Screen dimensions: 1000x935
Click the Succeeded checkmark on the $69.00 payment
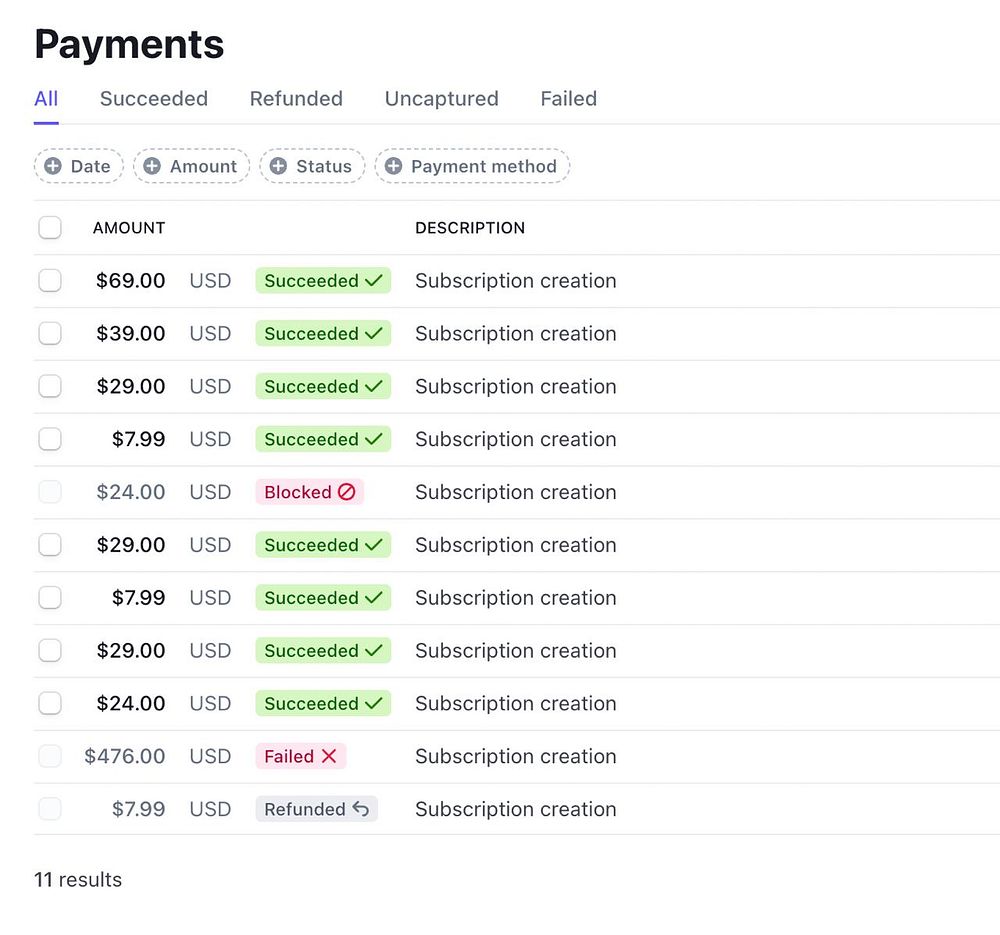374,281
